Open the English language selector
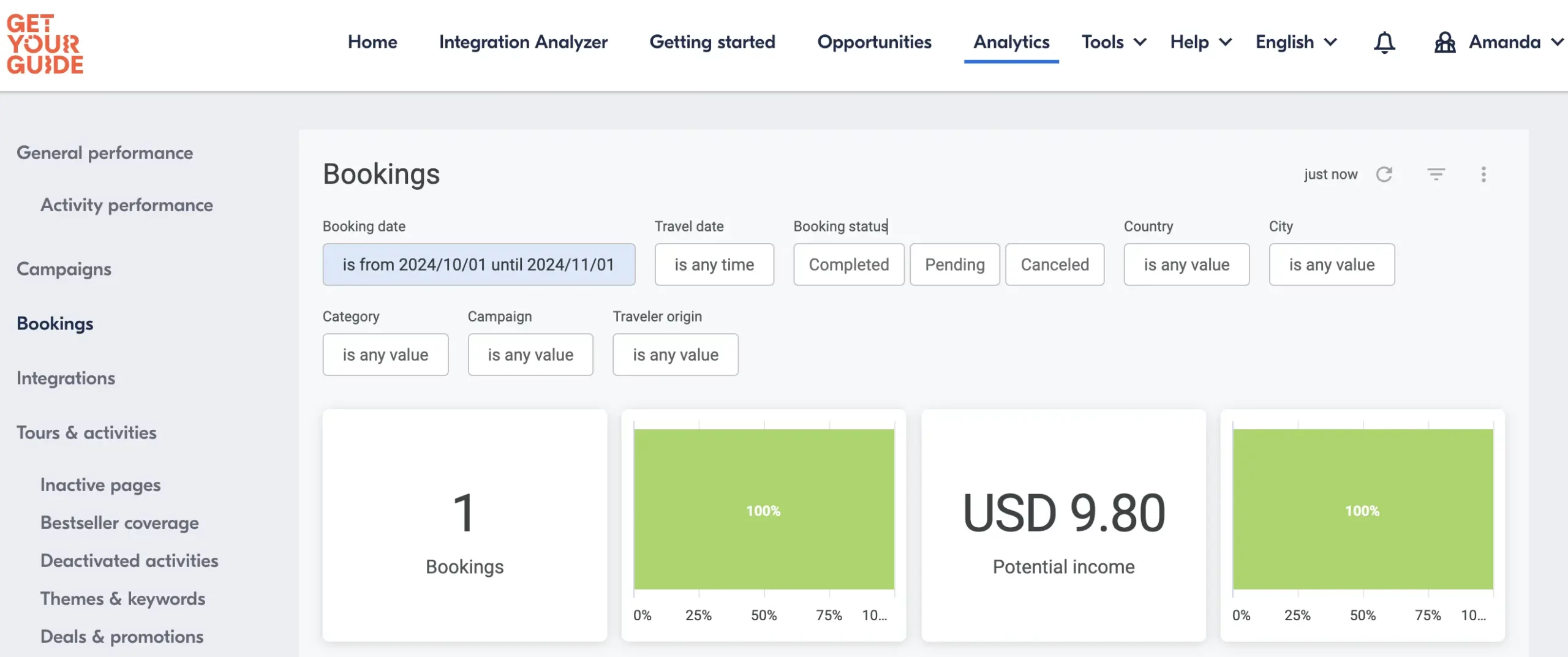Viewport: 1568px width, 657px height. coord(1296,42)
